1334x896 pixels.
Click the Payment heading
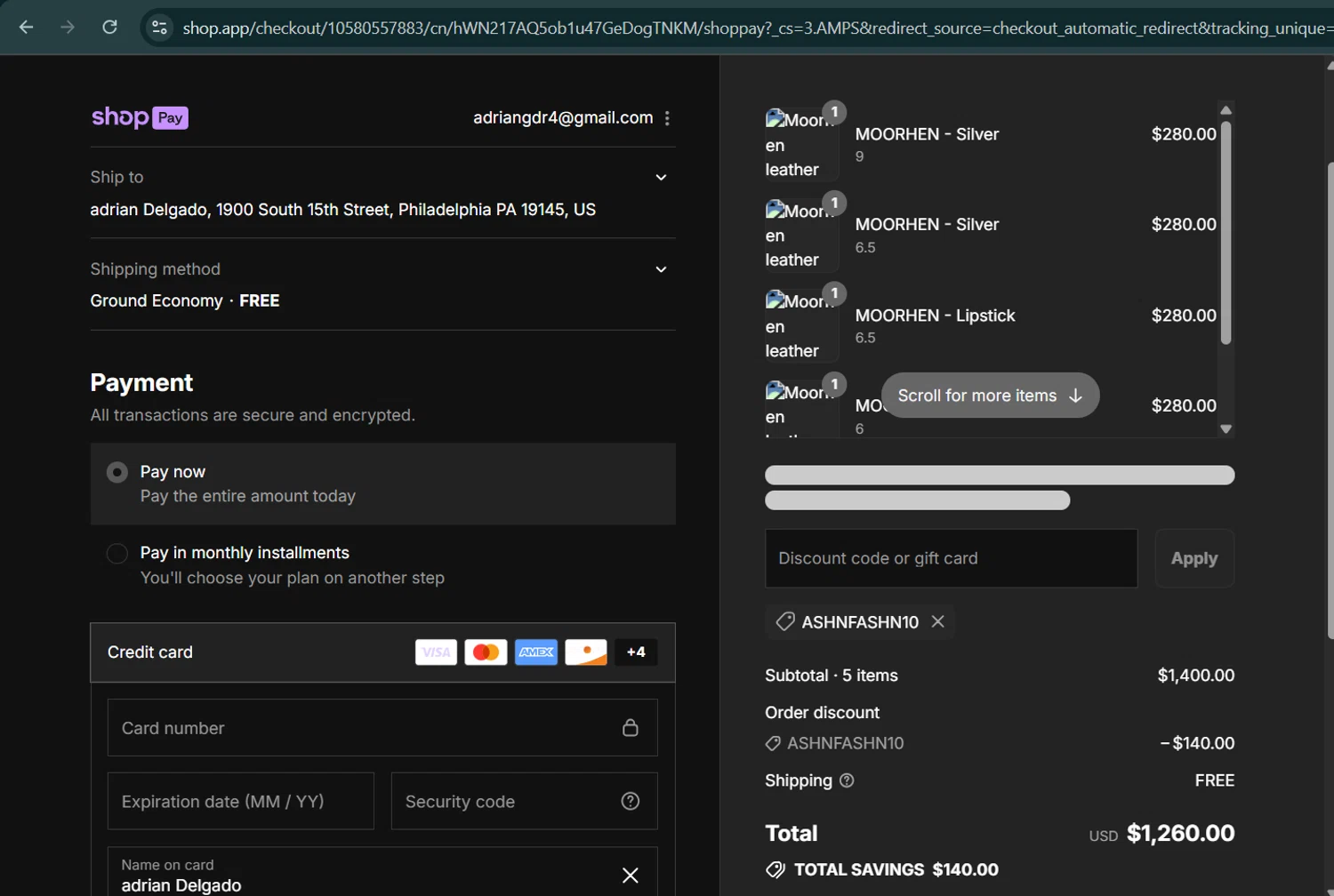click(141, 383)
